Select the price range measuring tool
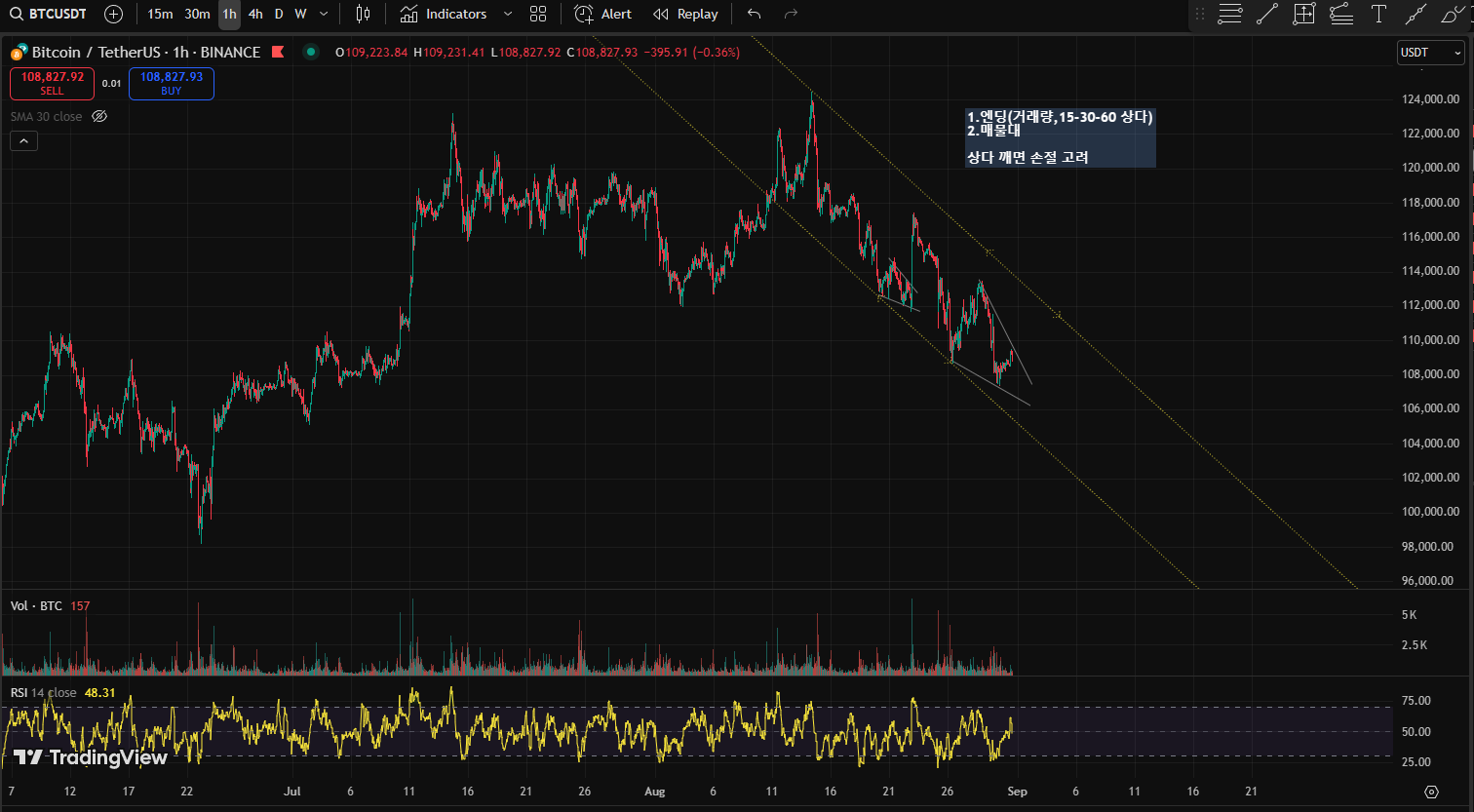 [1304, 14]
